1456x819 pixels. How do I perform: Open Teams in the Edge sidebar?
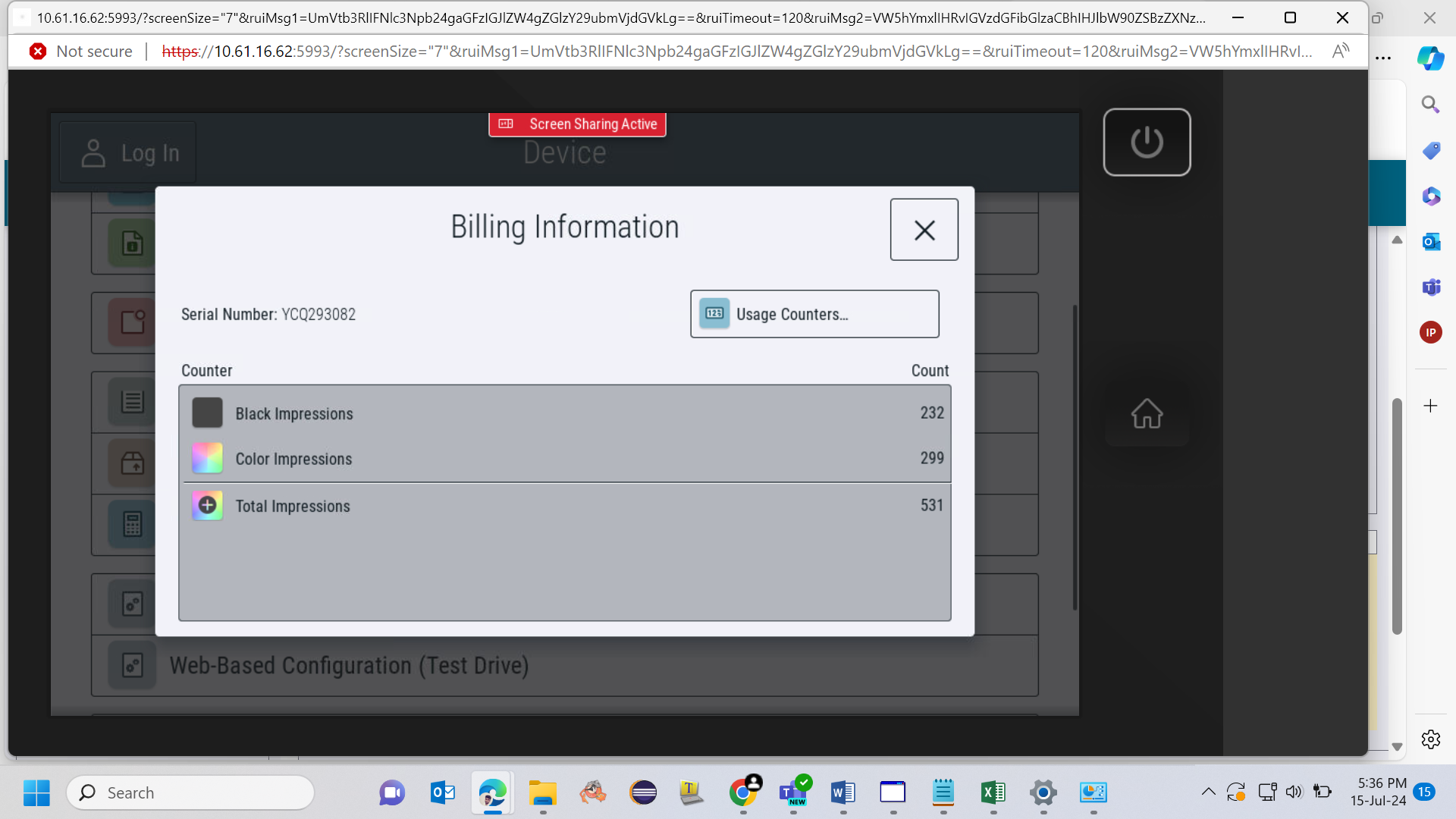(1430, 287)
